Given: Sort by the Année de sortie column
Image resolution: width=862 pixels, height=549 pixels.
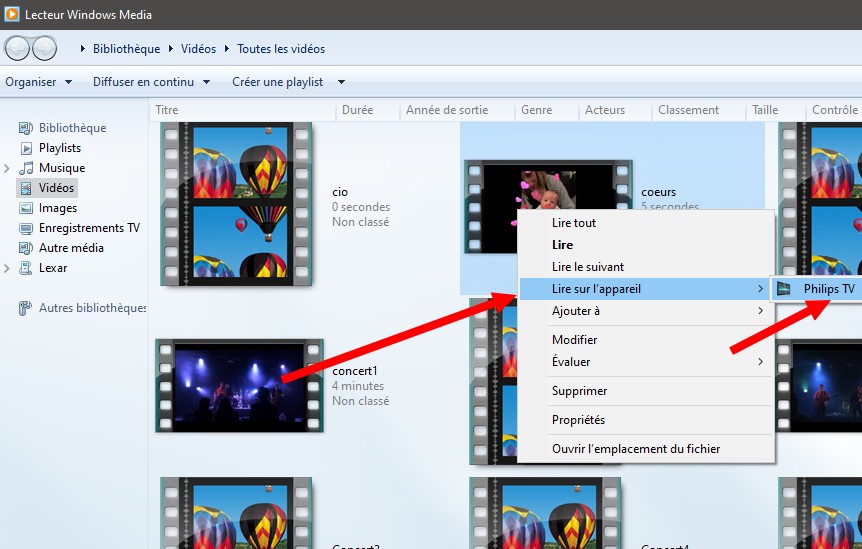Looking at the screenshot, I should (457, 110).
